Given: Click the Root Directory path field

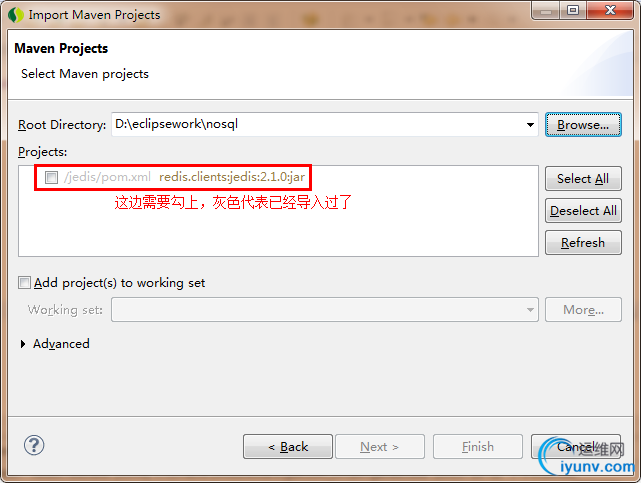Looking at the screenshot, I should point(317,125).
